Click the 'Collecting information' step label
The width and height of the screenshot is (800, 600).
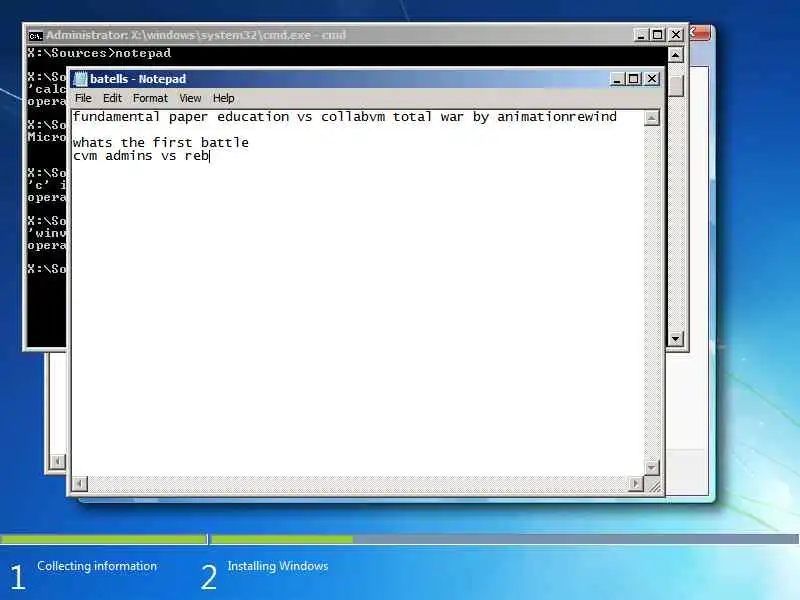(x=97, y=566)
